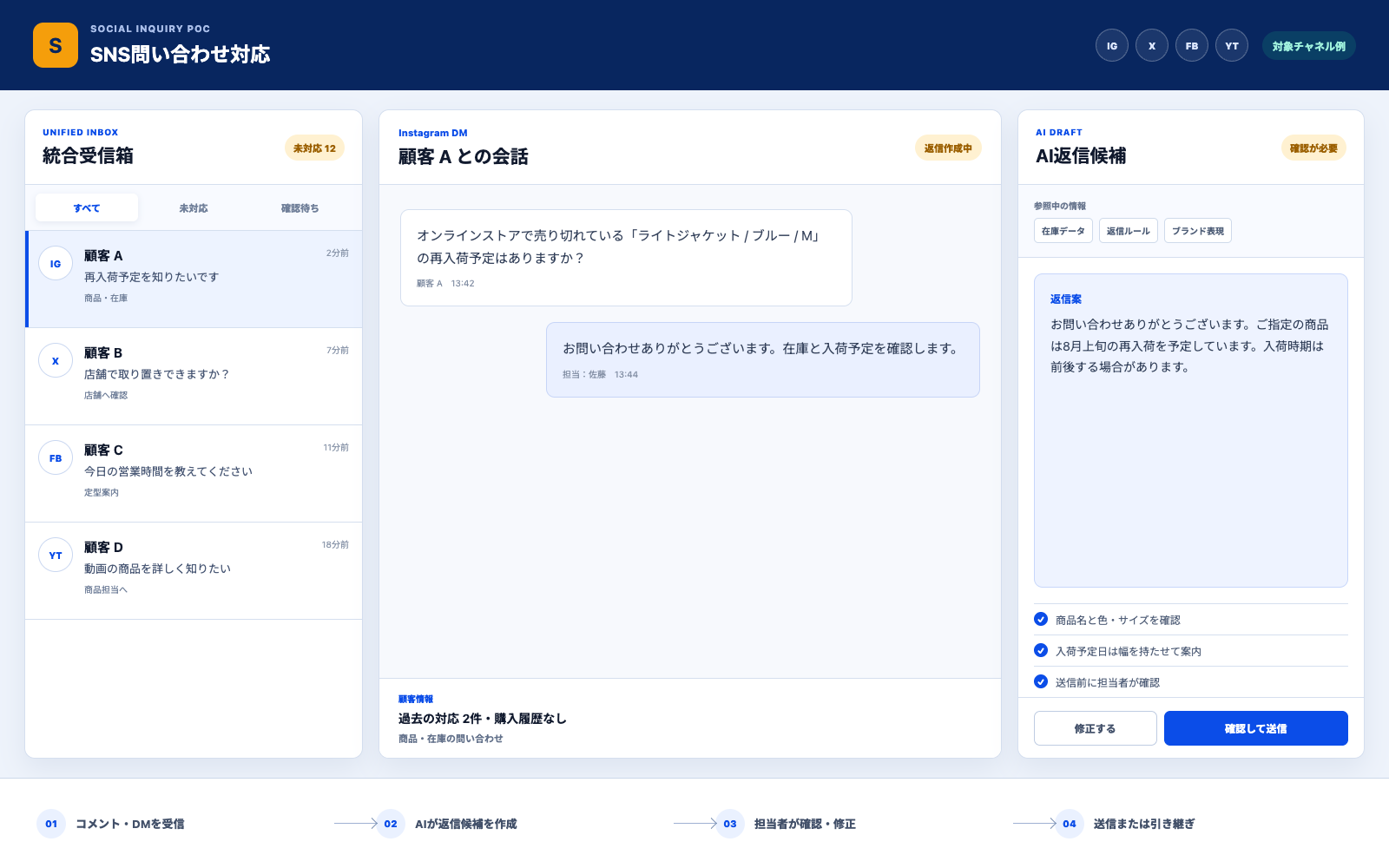
Task: Click the FB avatar of 顧客 C
Action: pos(56,458)
